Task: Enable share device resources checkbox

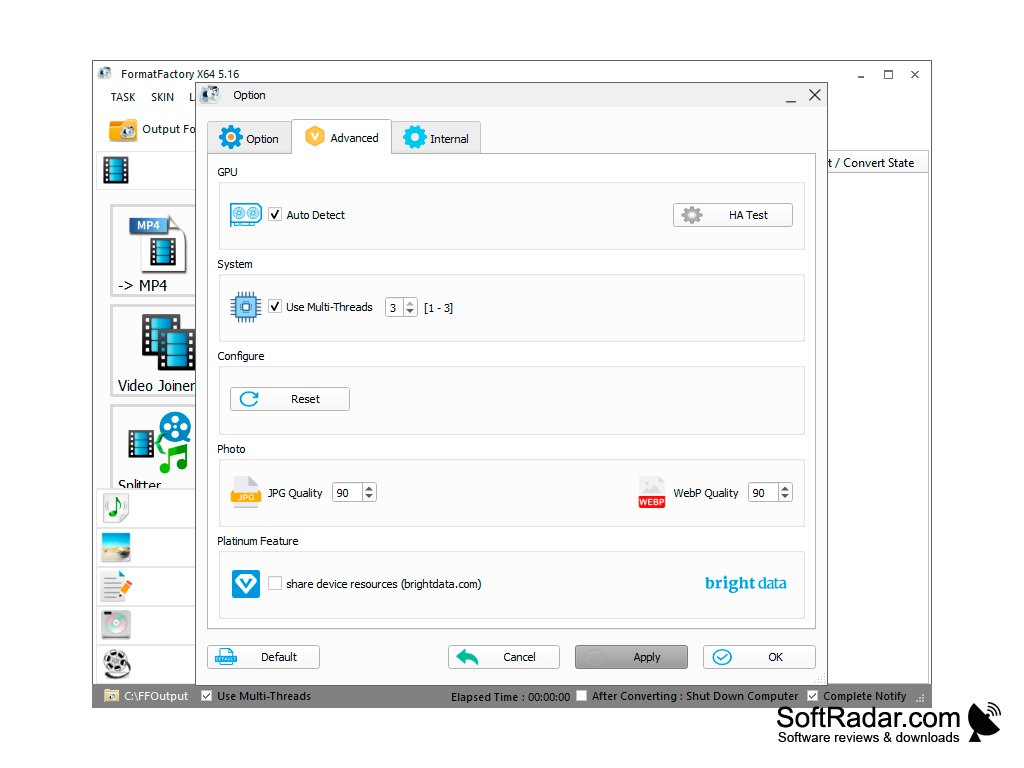Action: pyautogui.click(x=275, y=583)
